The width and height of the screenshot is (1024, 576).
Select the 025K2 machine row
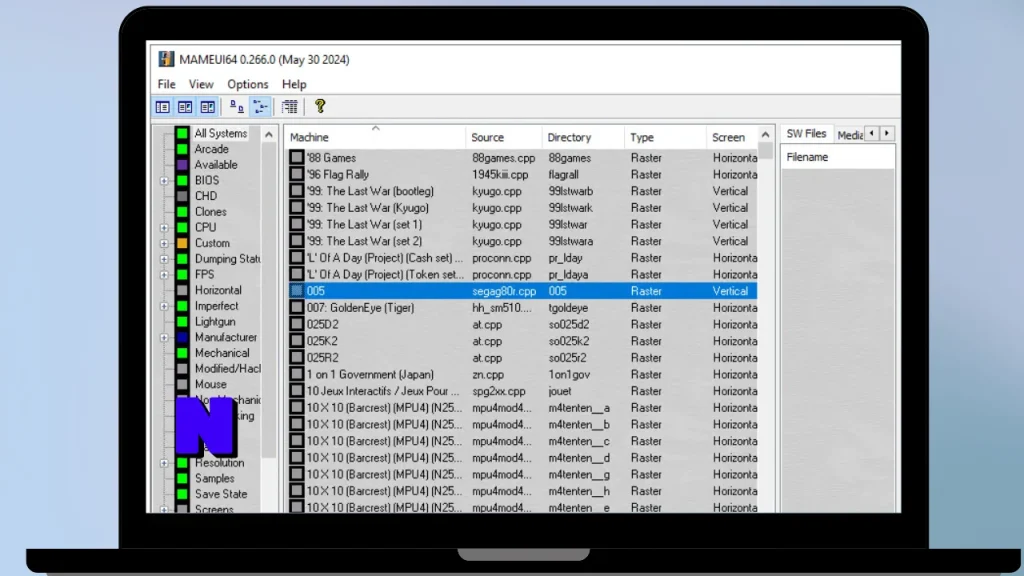[522, 341]
